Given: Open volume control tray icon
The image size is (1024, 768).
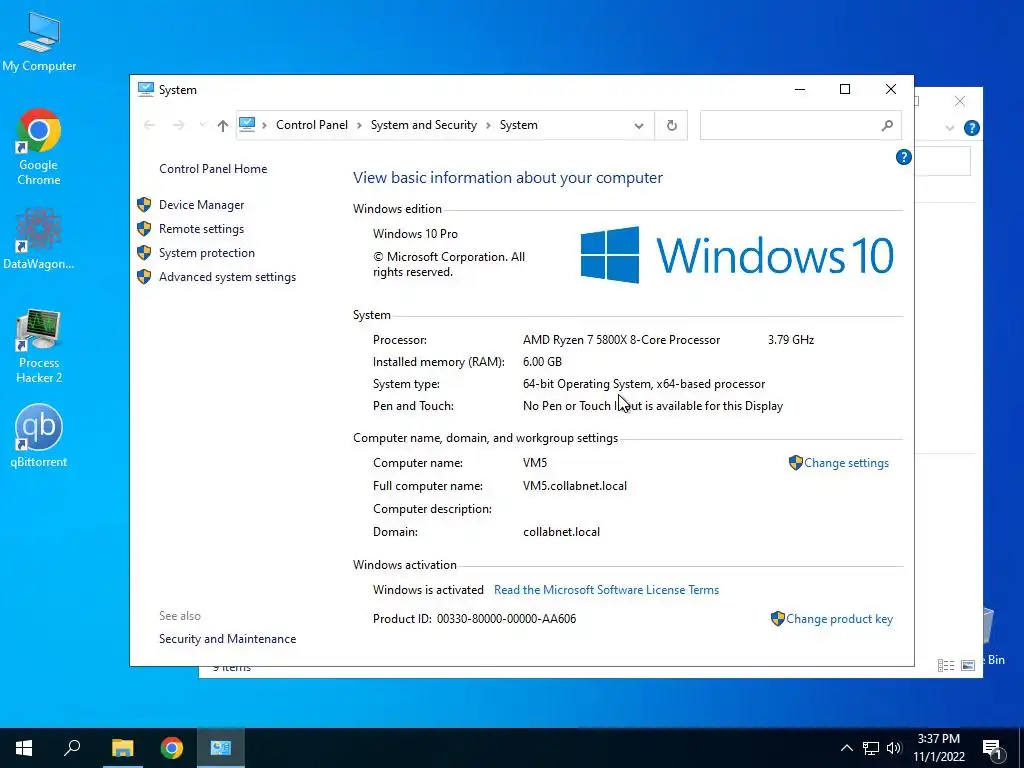Looking at the screenshot, I should pos(894,748).
